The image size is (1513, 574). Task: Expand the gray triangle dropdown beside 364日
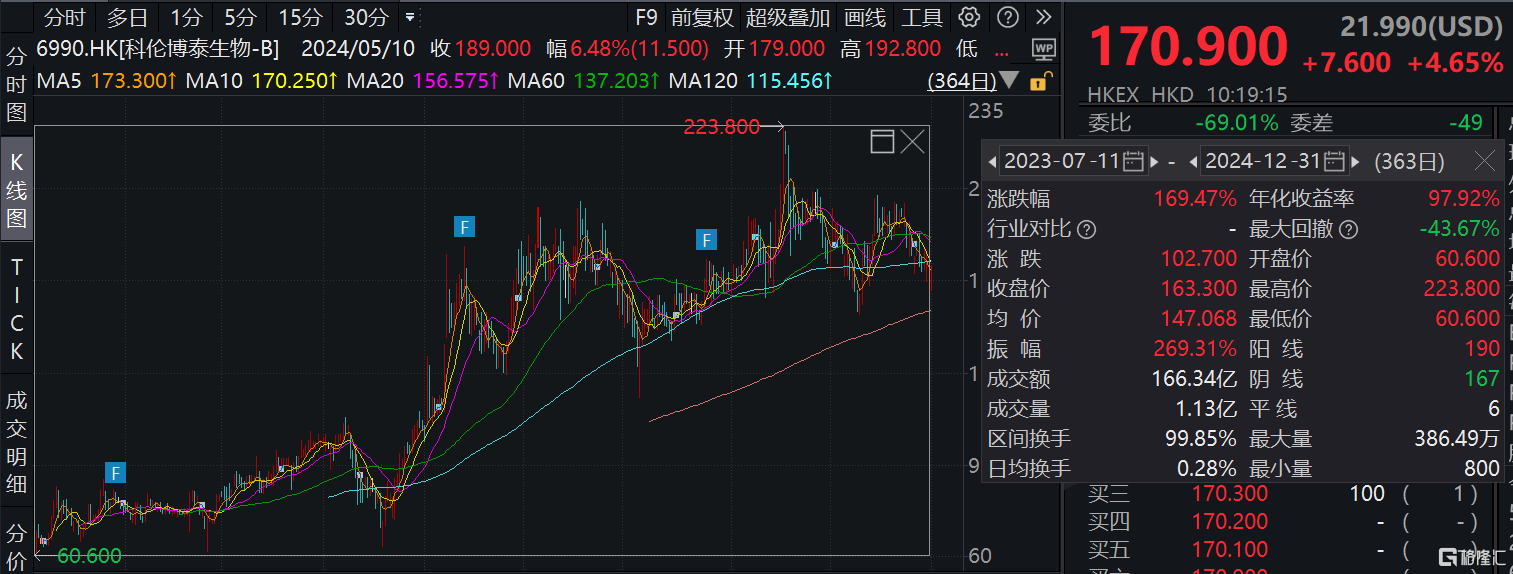coord(1009,81)
